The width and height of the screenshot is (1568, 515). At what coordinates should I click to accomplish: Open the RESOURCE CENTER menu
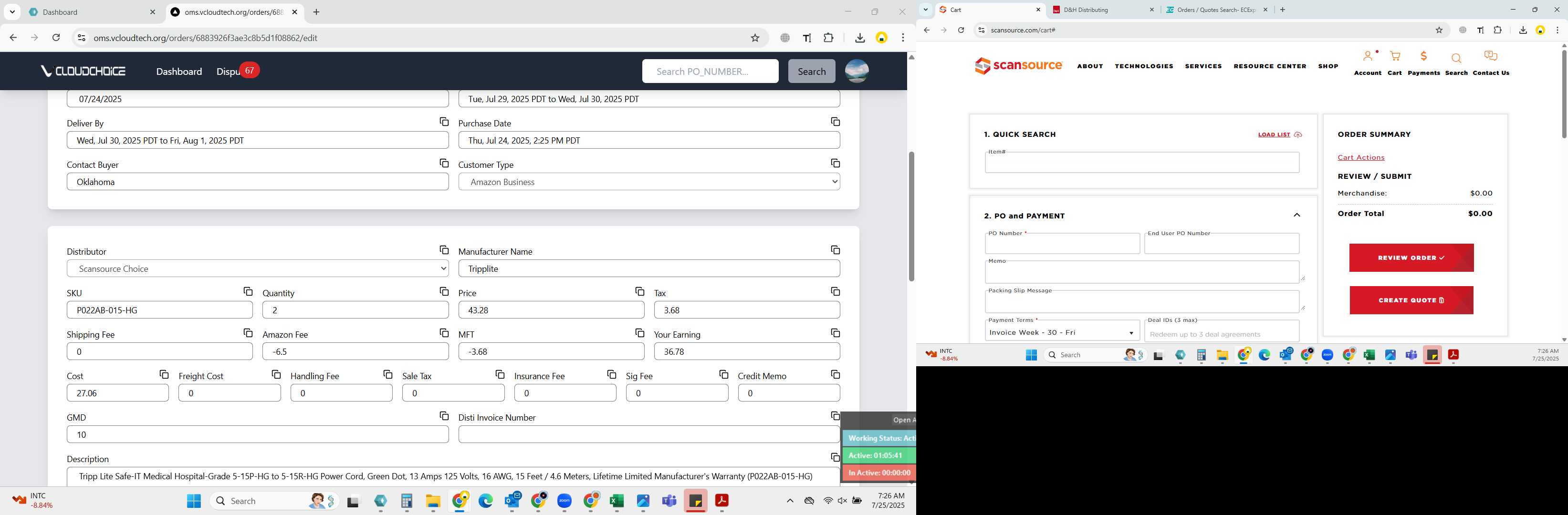[1270, 66]
